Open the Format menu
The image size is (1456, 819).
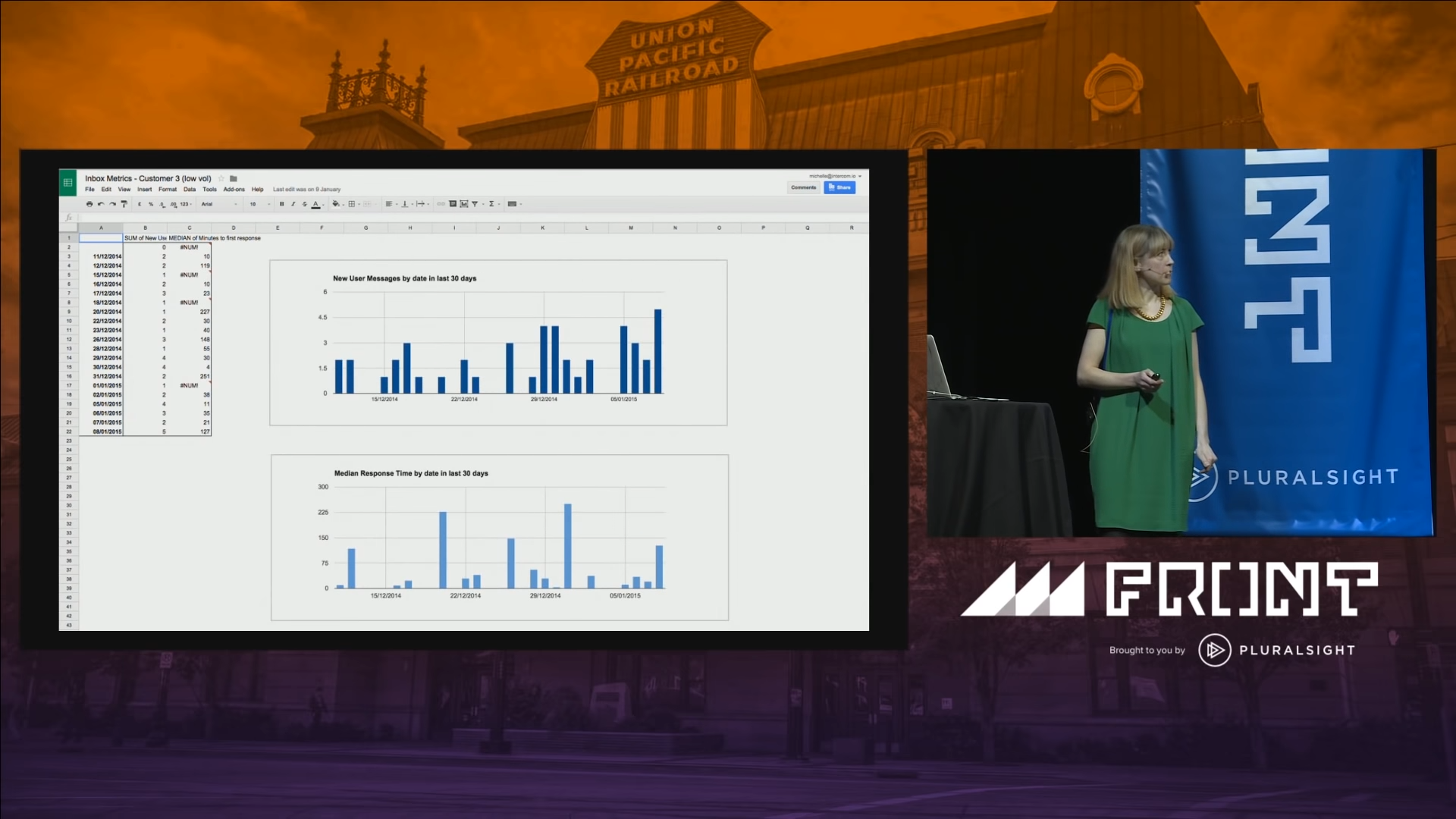(168, 190)
